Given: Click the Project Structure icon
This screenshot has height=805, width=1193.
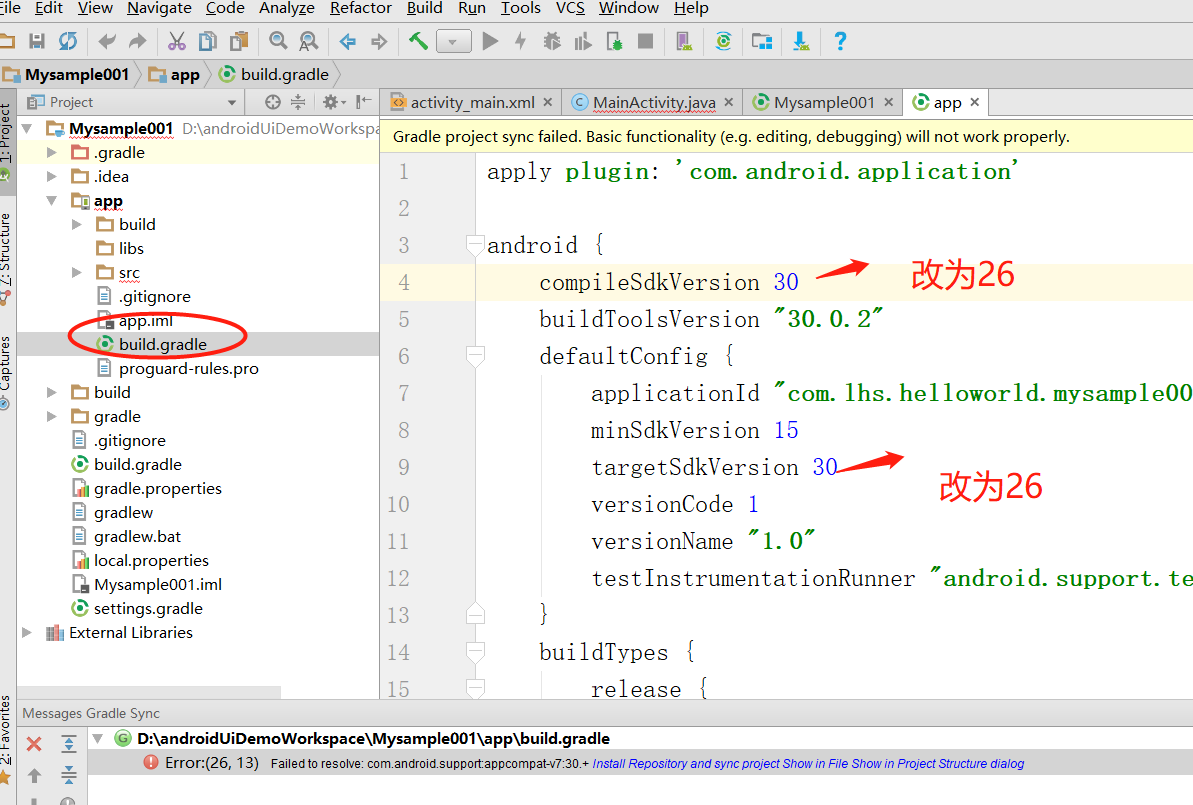Looking at the screenshot, I should point(762,41).
